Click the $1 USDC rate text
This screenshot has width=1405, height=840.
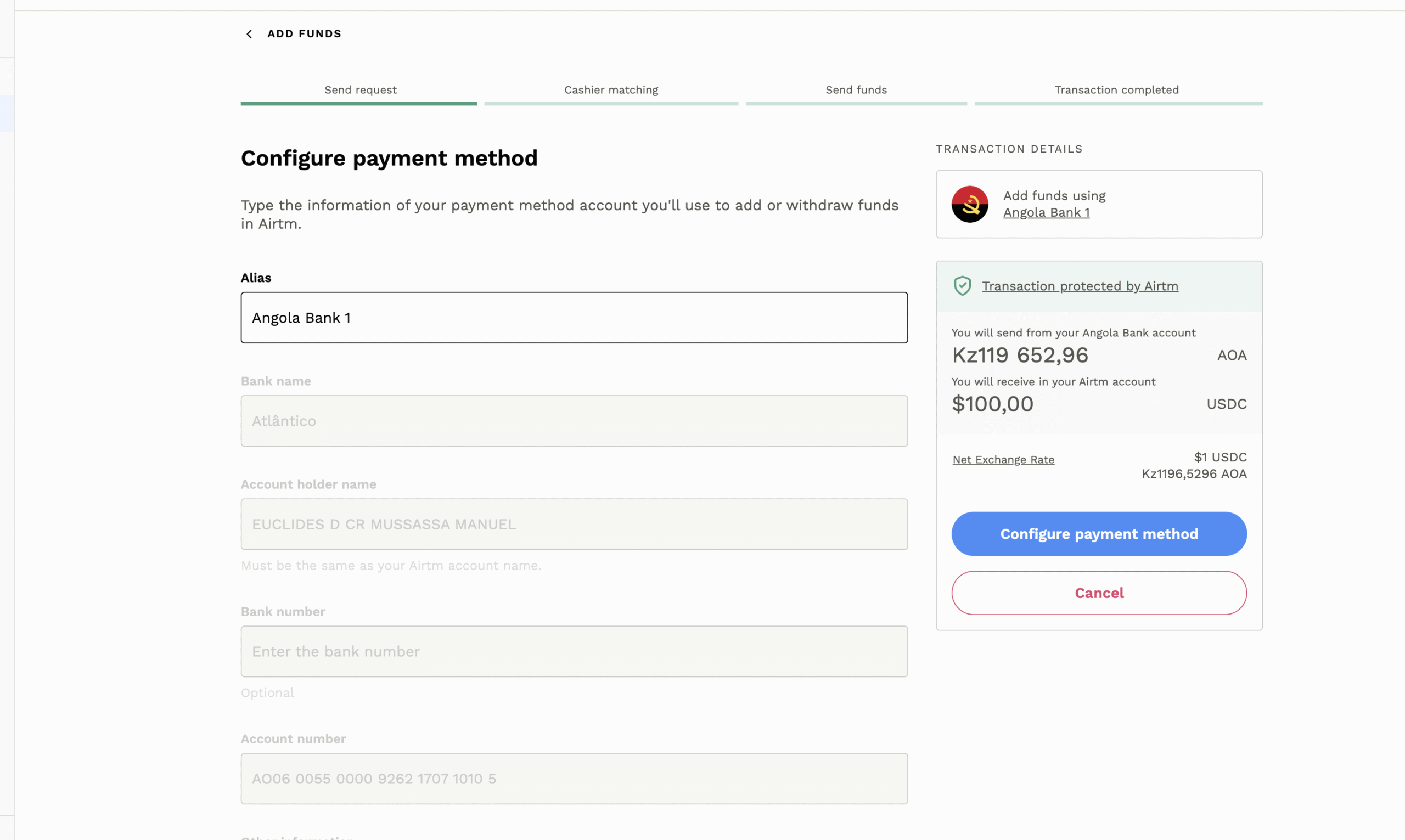click(1220, 458)
